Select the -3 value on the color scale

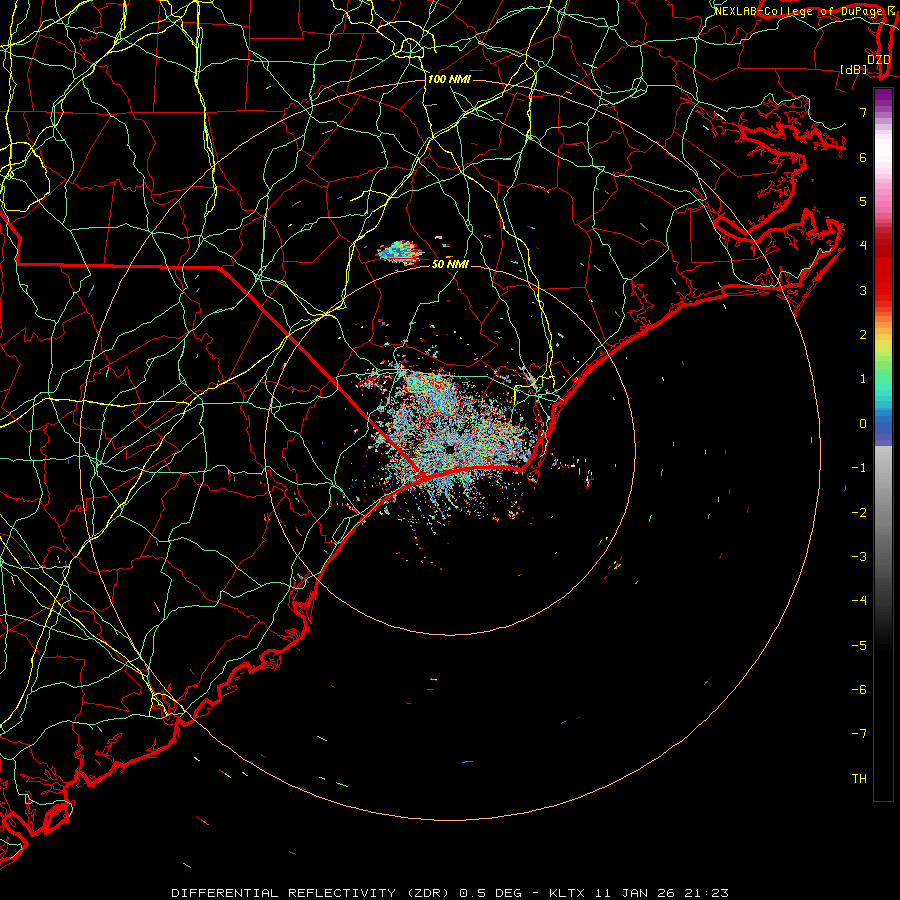(x=859, y=557)
